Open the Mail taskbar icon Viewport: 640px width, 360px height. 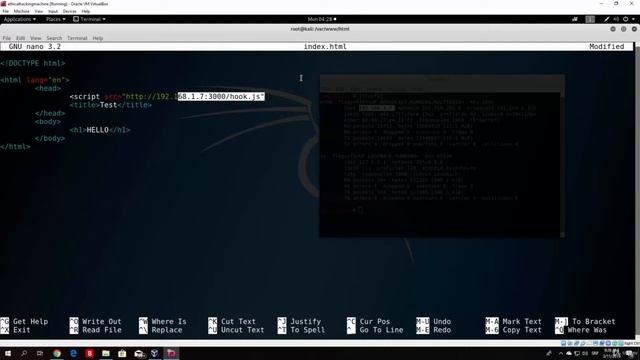(139, 353)
